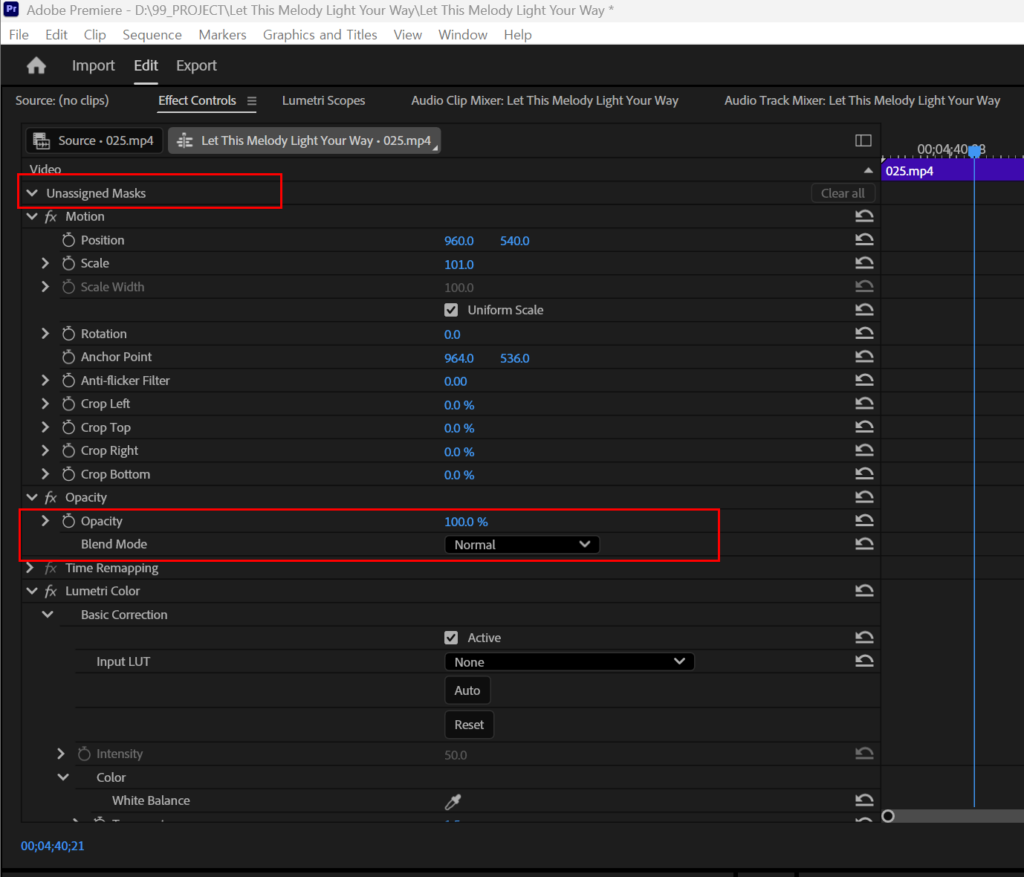This screenshot has height=877, width=1024.
Task: Toggle the Rotation animation stopwatch
Action: coord(69,334)
